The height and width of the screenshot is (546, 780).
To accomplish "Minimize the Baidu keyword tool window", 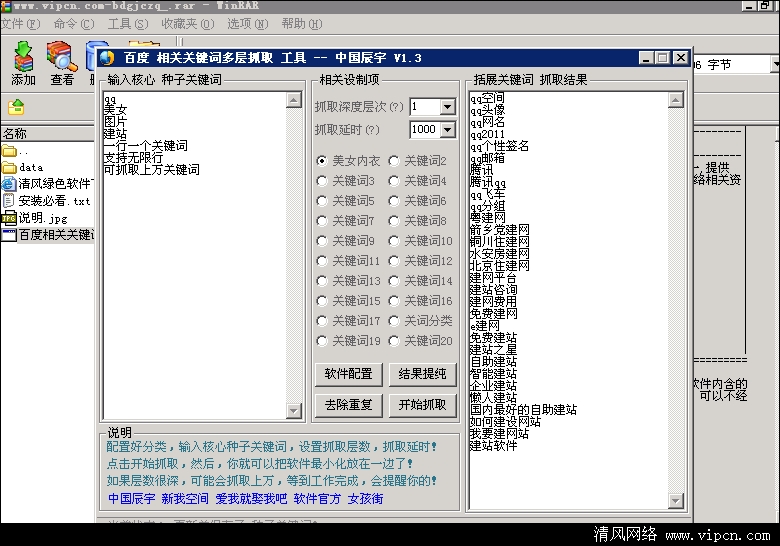I will point(646,58).
